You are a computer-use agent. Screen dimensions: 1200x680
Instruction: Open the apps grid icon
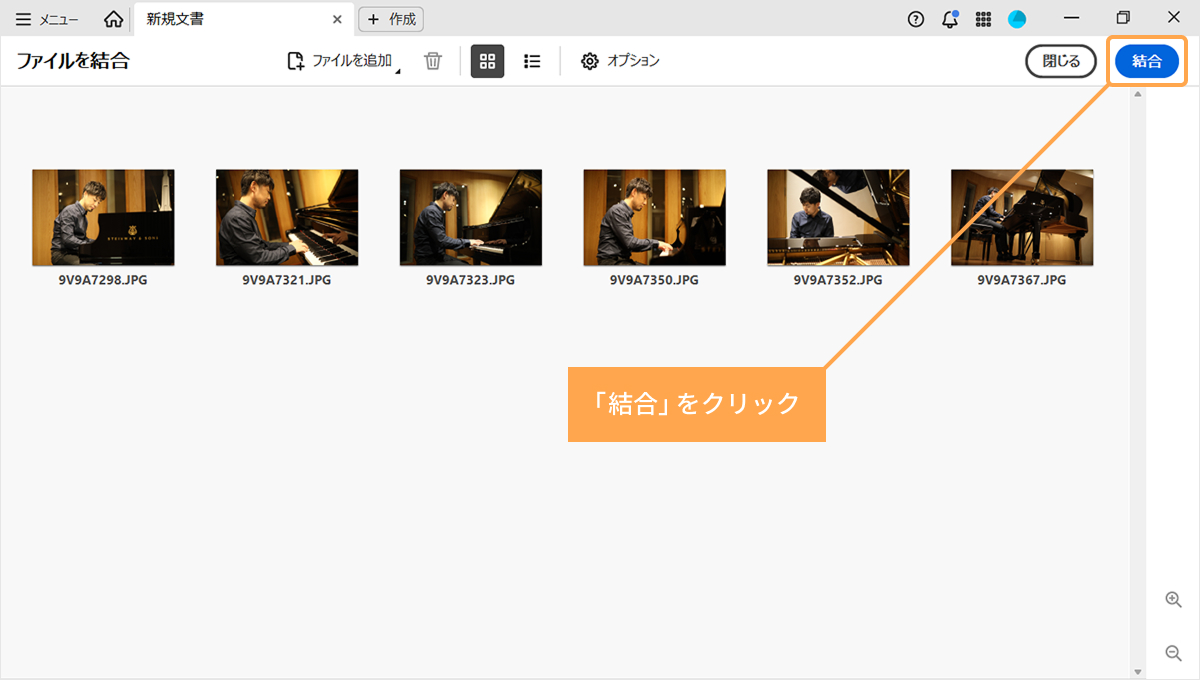click(x=983, y=19)
